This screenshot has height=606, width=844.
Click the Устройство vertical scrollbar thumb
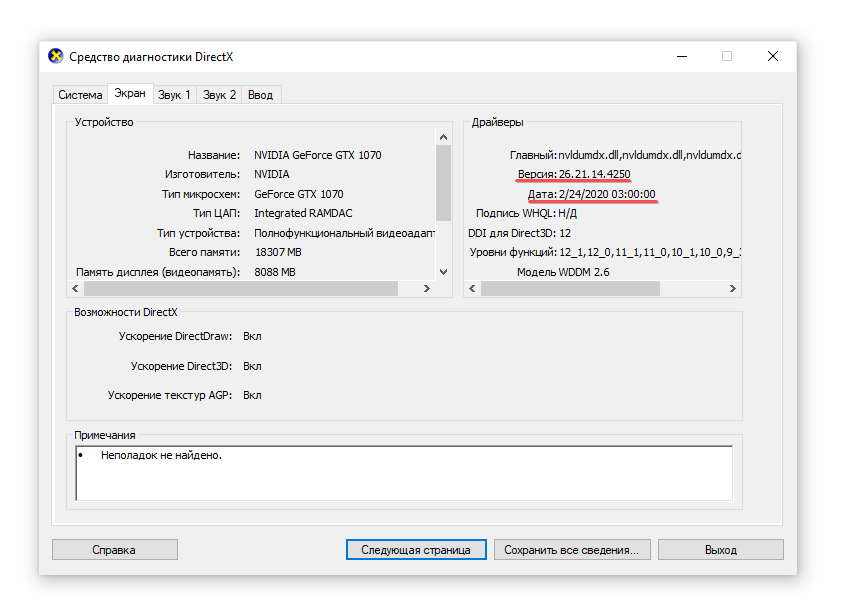pos(444,183)
